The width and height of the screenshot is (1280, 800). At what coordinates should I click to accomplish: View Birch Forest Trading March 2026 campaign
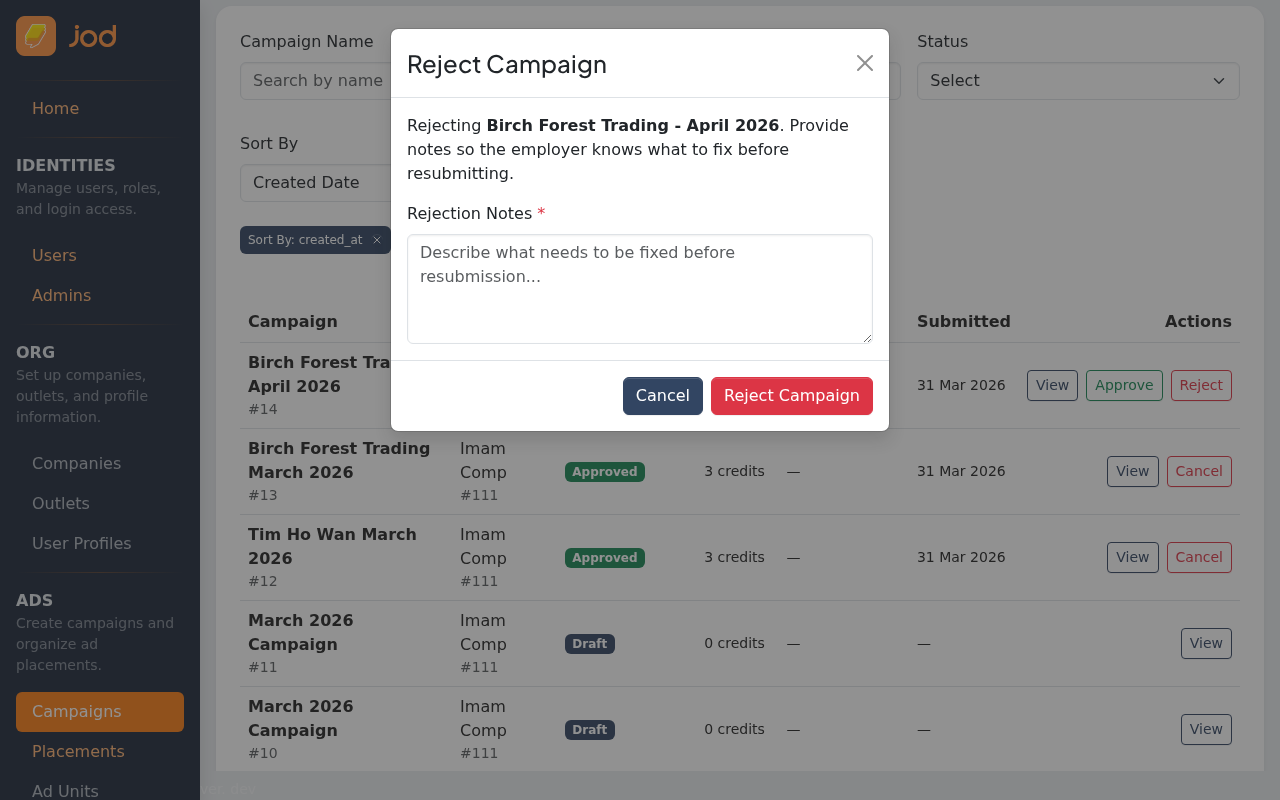1132,471
